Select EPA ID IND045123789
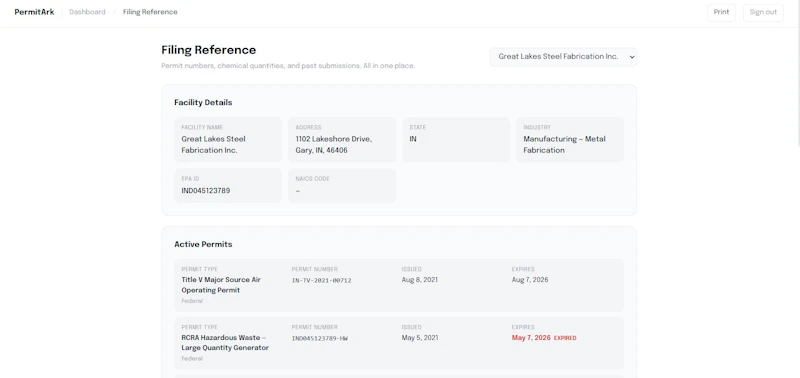The image size is (800, 378). pos(206,190)
